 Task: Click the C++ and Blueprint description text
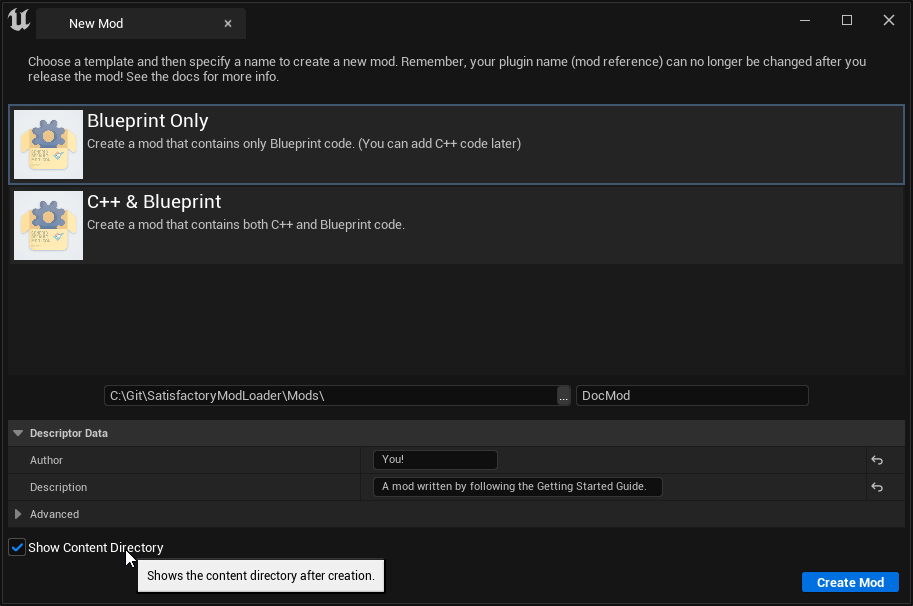[246, 225]
